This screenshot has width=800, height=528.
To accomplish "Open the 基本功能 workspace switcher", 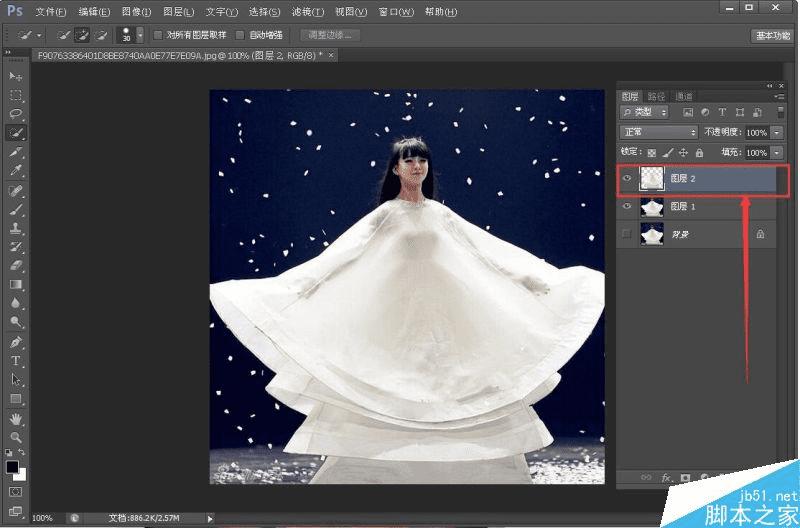I will pyautogui.click(x=773, y=36).
